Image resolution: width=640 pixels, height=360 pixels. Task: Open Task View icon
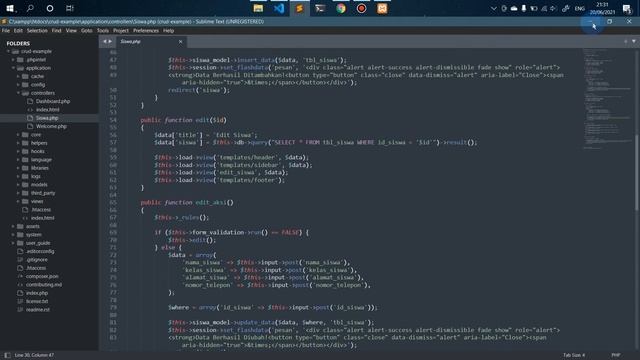pos(70,8)
